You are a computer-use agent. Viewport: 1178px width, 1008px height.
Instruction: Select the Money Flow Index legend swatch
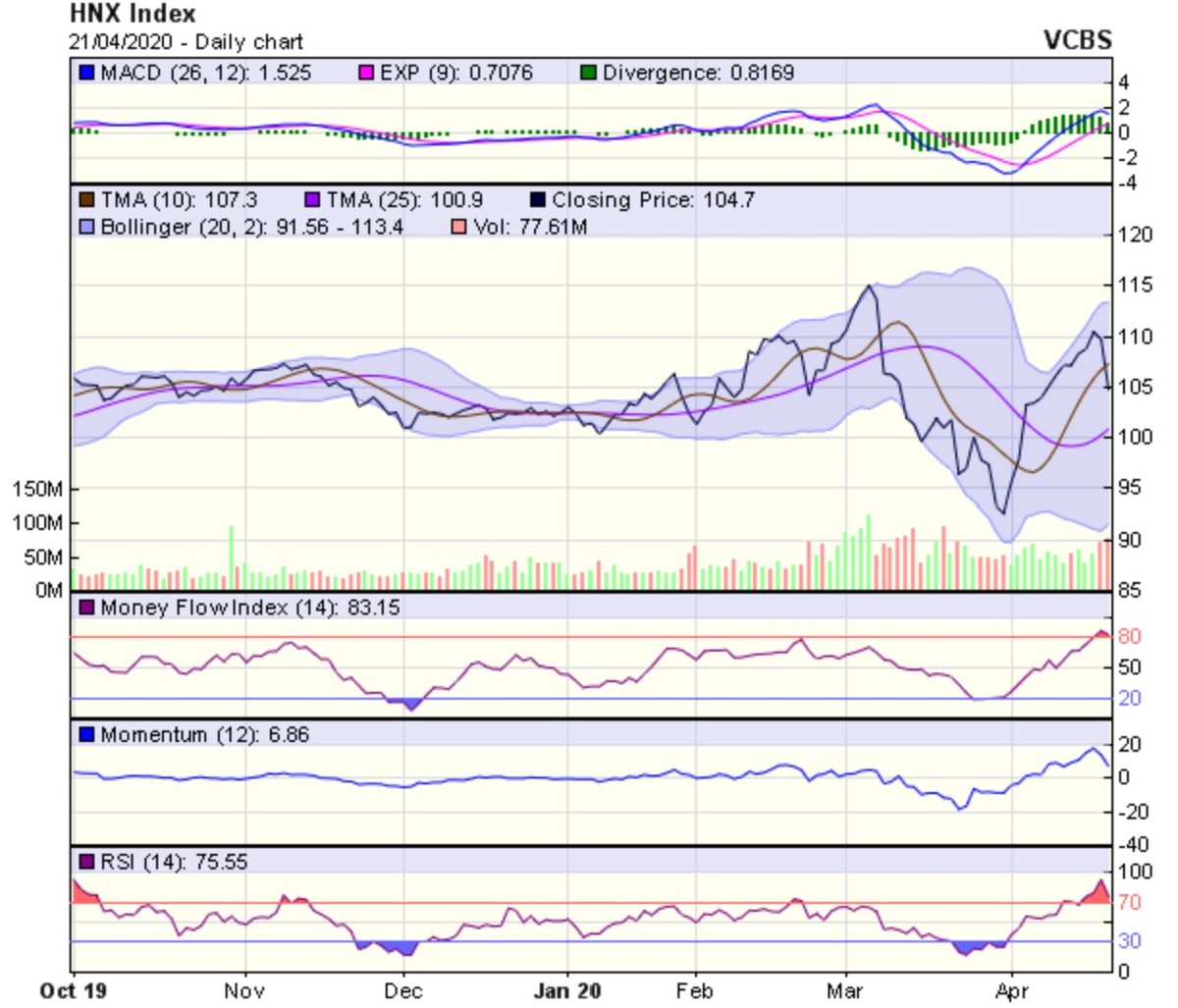coord(86,608)
